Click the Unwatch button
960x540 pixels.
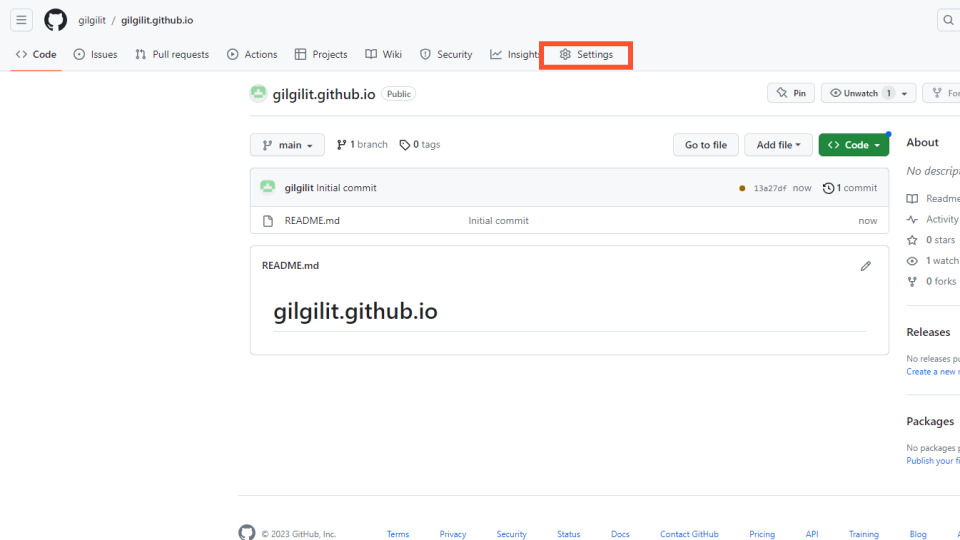[x=860, y=93]
